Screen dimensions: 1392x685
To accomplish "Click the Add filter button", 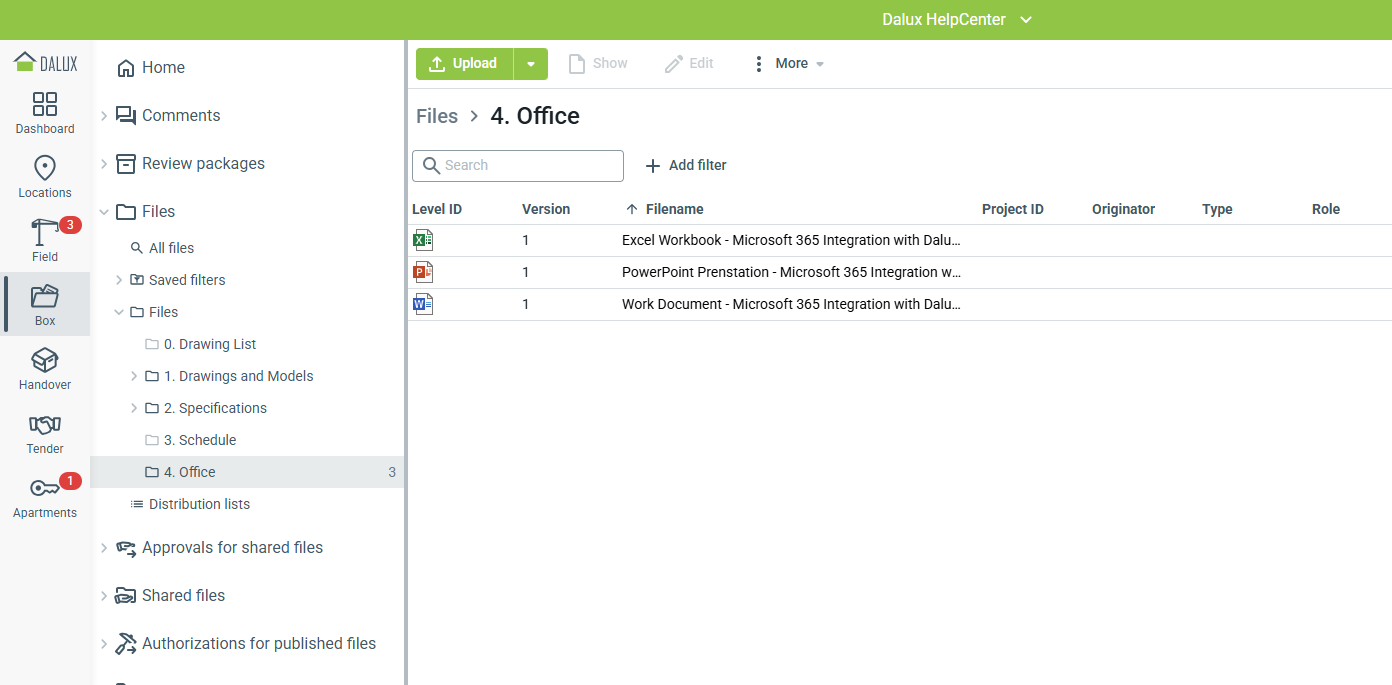I will 686,165.
